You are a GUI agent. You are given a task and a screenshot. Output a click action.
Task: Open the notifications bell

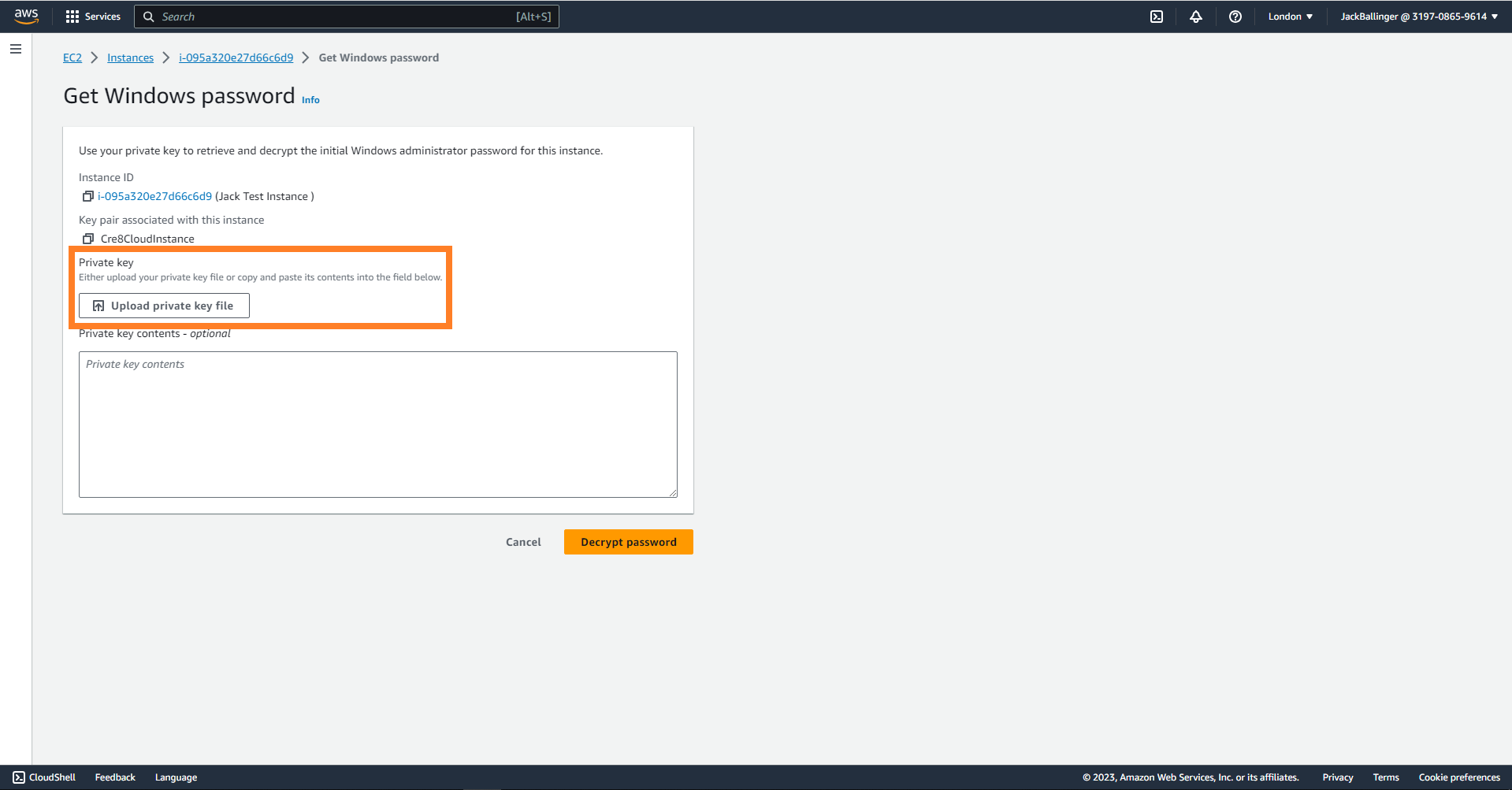click(x=1195, y=17)
